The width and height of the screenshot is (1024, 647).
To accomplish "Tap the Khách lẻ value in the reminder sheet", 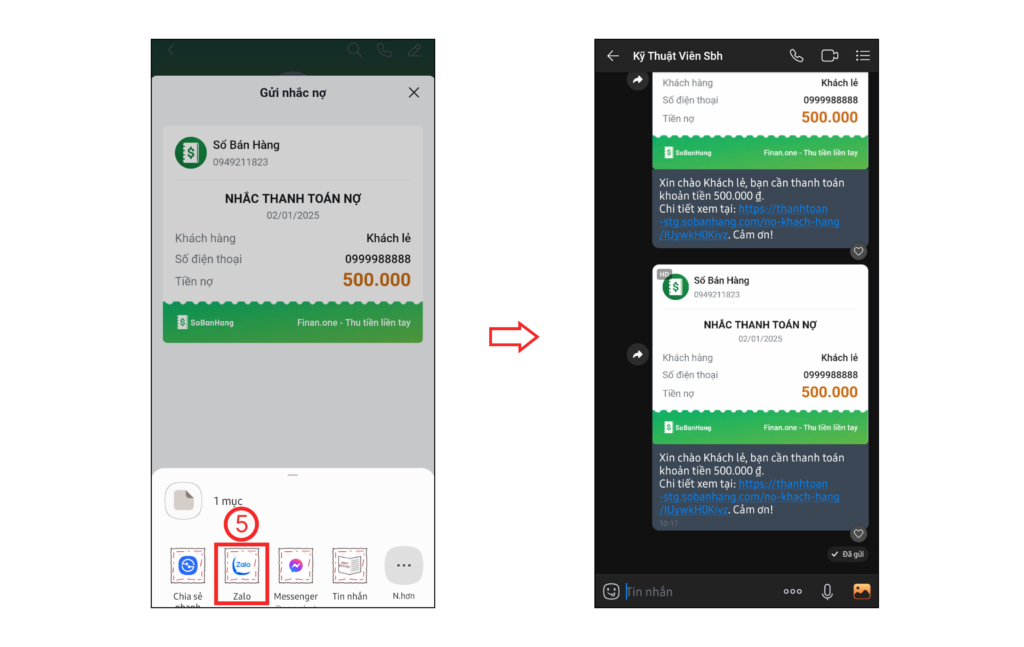I will pyautogui.click(x=388, y=238).
